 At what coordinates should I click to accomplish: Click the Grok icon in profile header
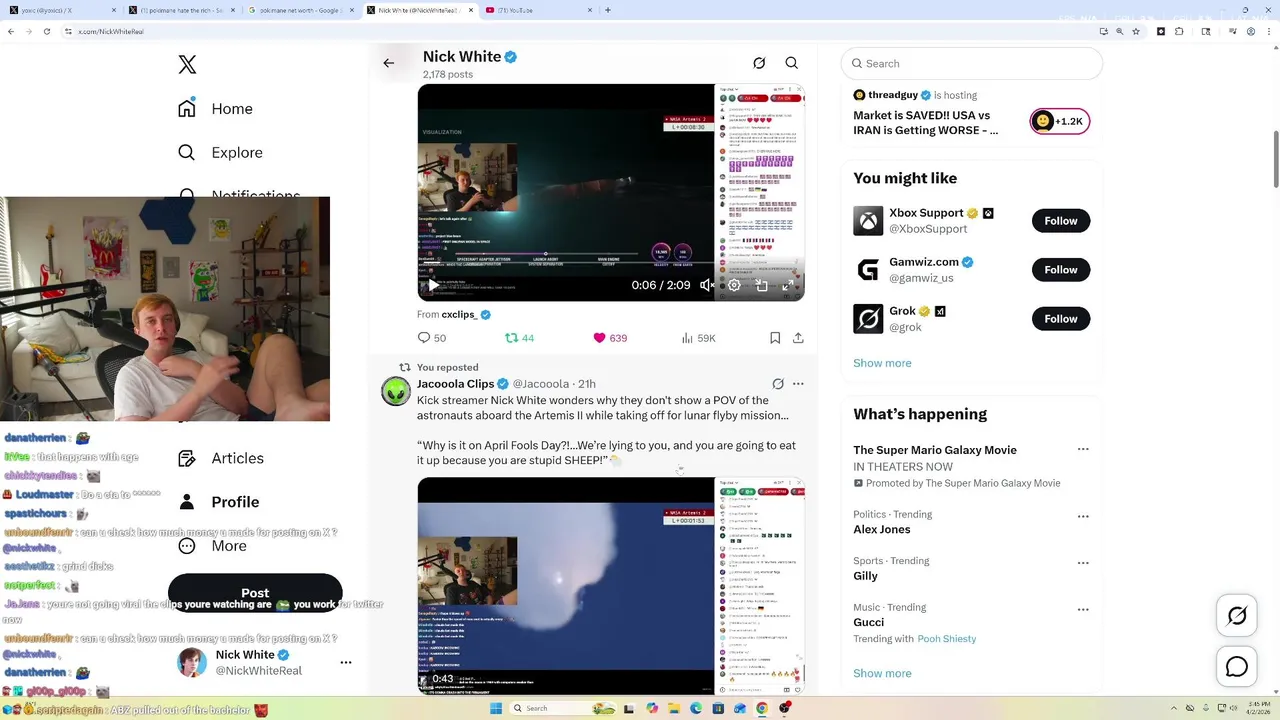click(x=759, y=63)
